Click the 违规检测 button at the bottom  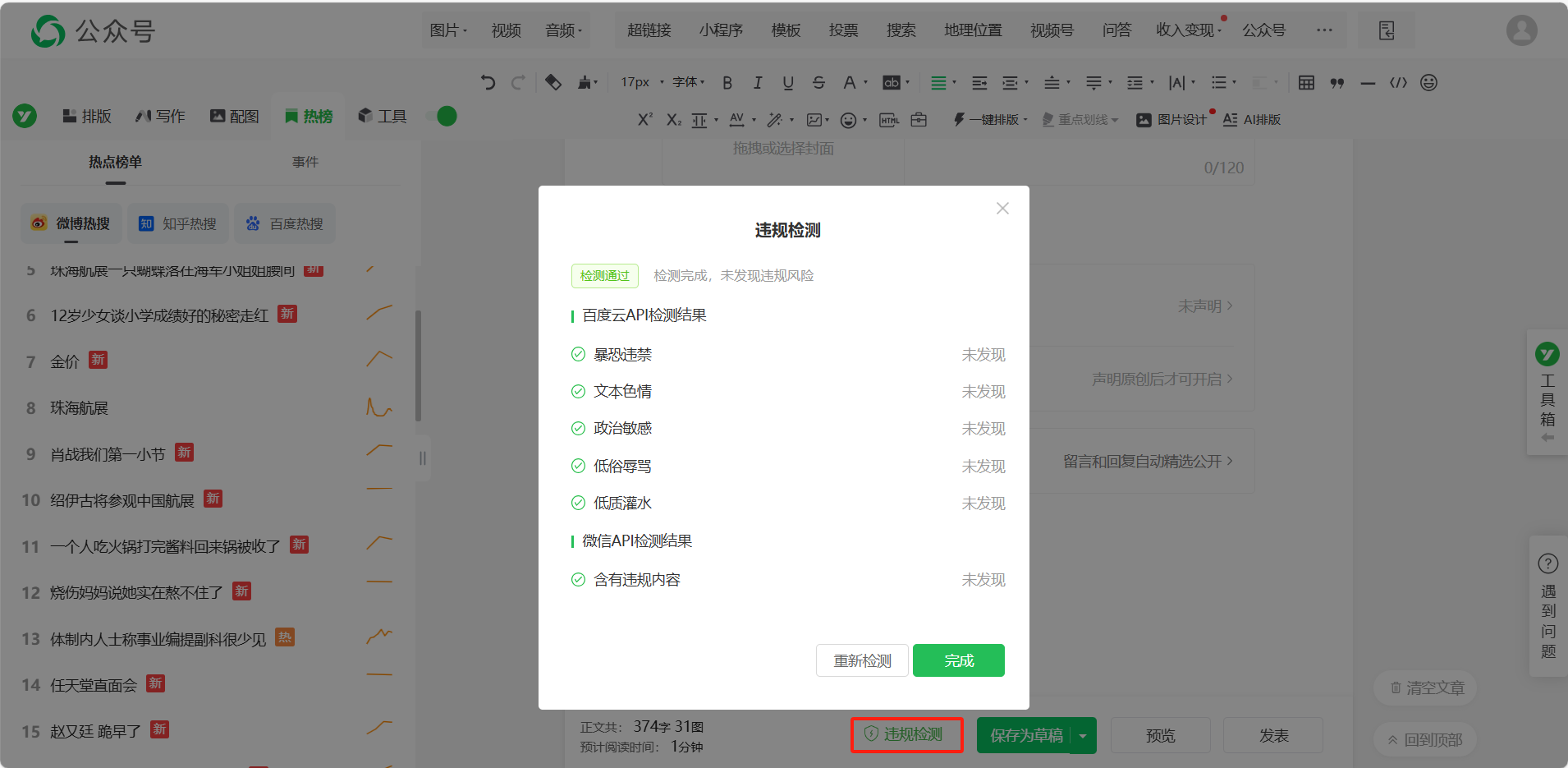(906, 734)
